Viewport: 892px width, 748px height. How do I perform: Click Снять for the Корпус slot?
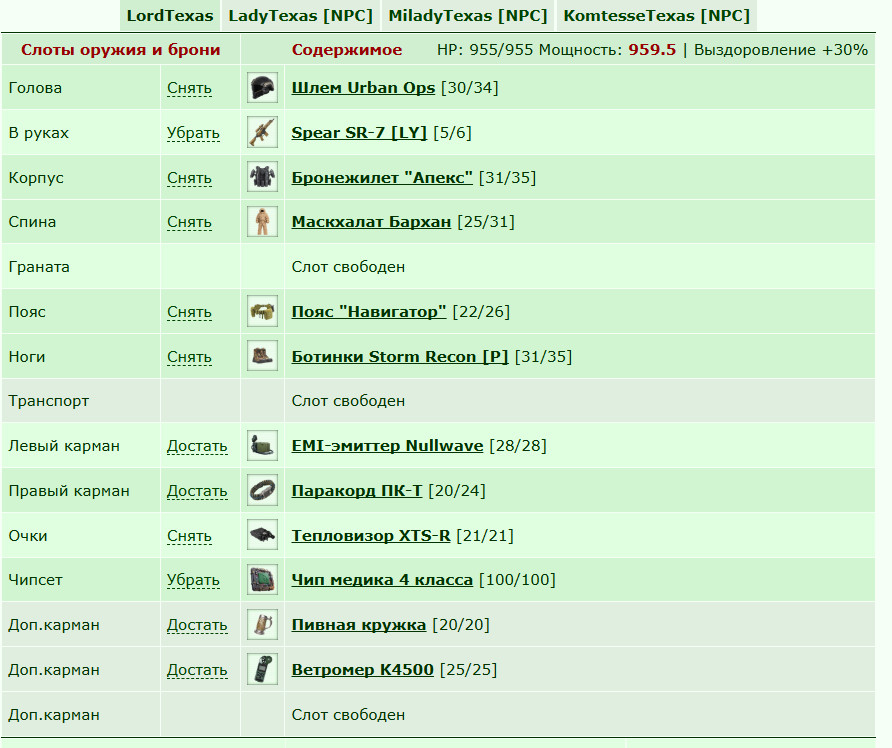point(189,178)
